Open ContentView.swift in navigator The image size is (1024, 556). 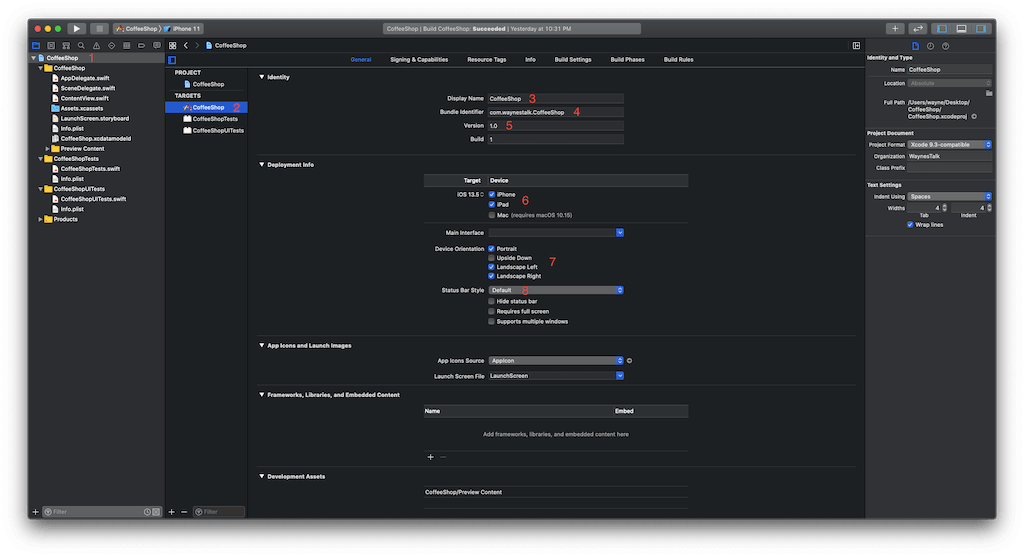tap(84, 99)
